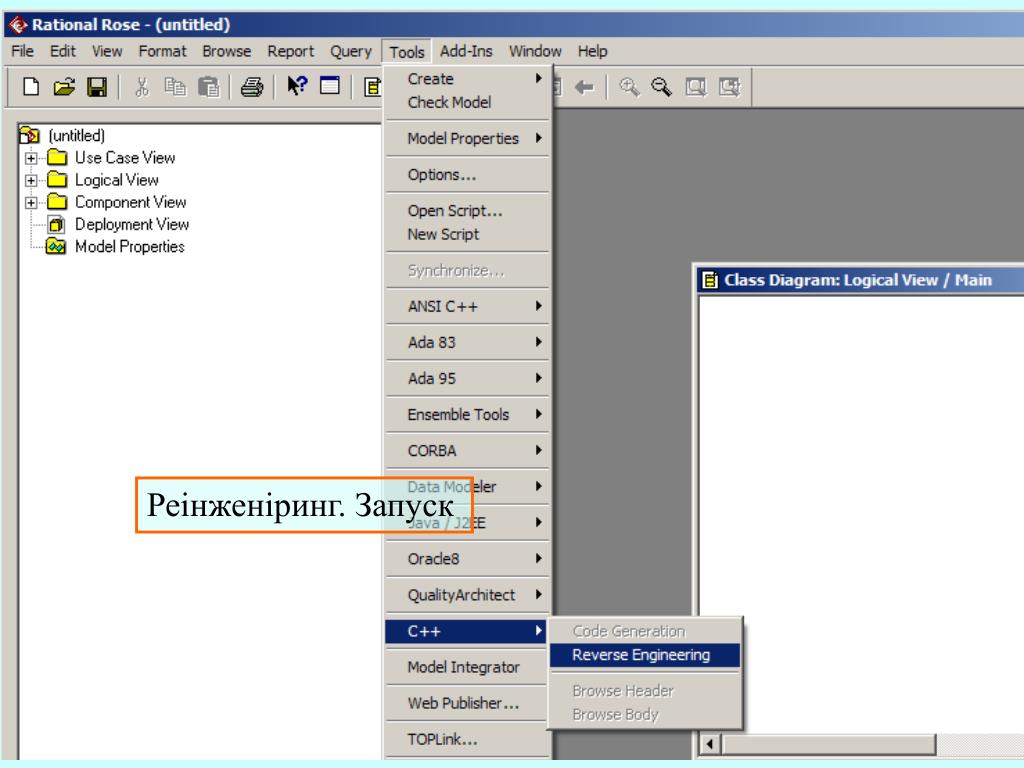Open the Help menu

click(x=592, y=51)
